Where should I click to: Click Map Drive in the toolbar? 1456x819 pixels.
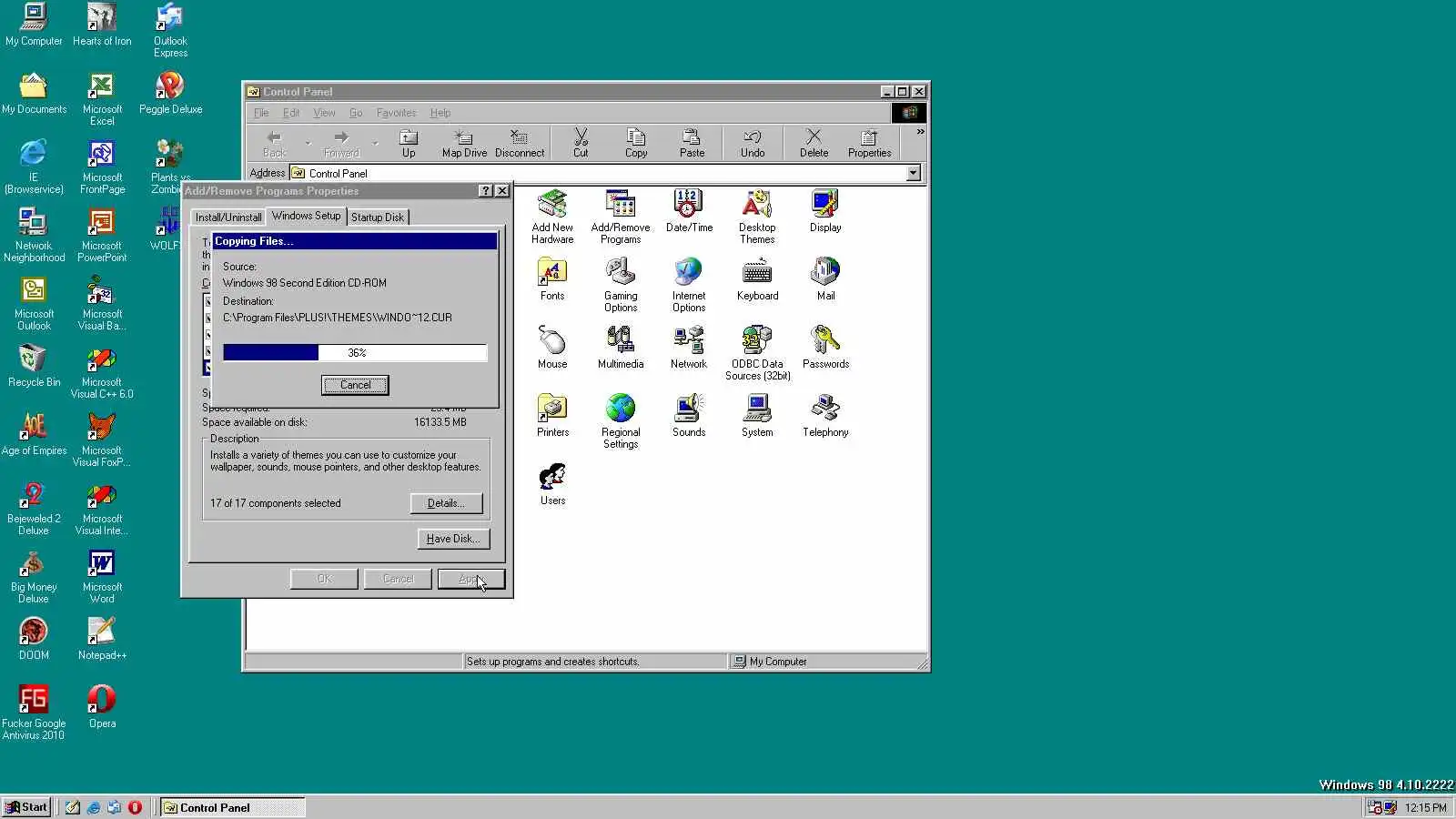coord(464,143)
